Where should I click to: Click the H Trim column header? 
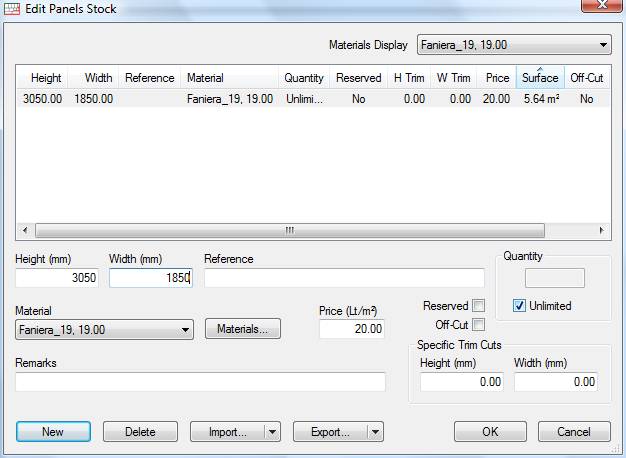pyautogui.click(x=409, y=78)
